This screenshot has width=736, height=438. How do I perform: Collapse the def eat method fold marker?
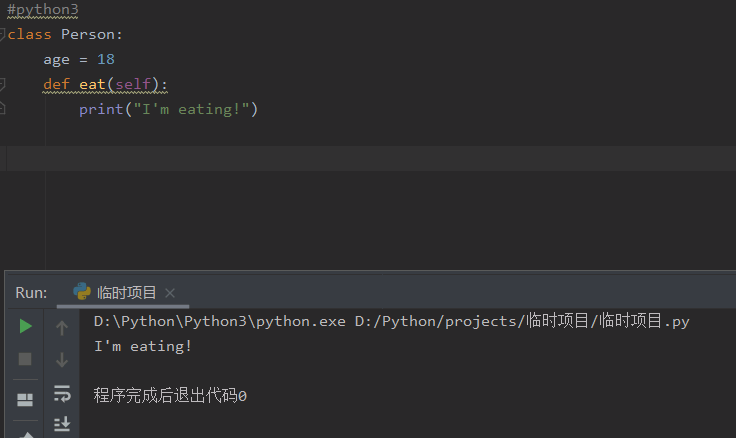pyautogui.click(x=2, y=85)
